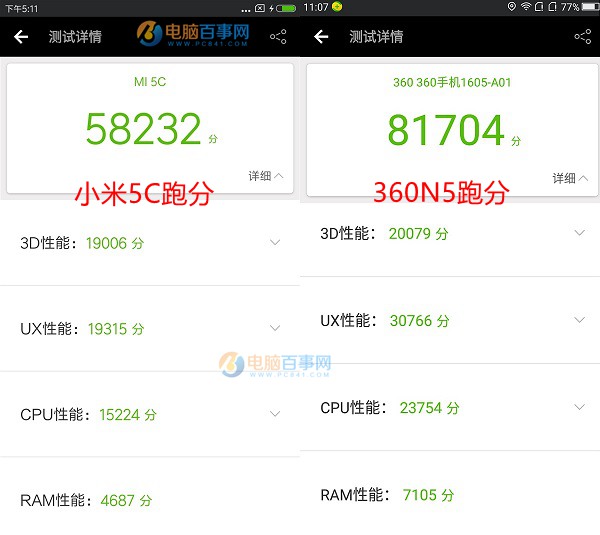The height and width of the screenshot is (535, 600).
Task: Tap the 360 phone total score 81704
Action: tap(446, 131)
